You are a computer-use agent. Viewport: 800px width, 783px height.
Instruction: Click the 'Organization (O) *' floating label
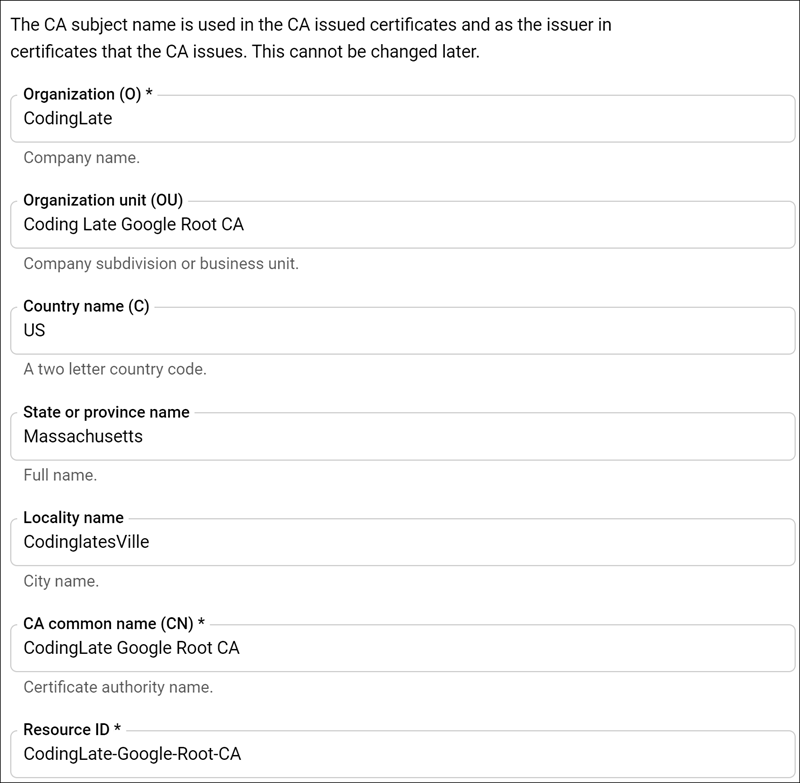click(88, 94)
